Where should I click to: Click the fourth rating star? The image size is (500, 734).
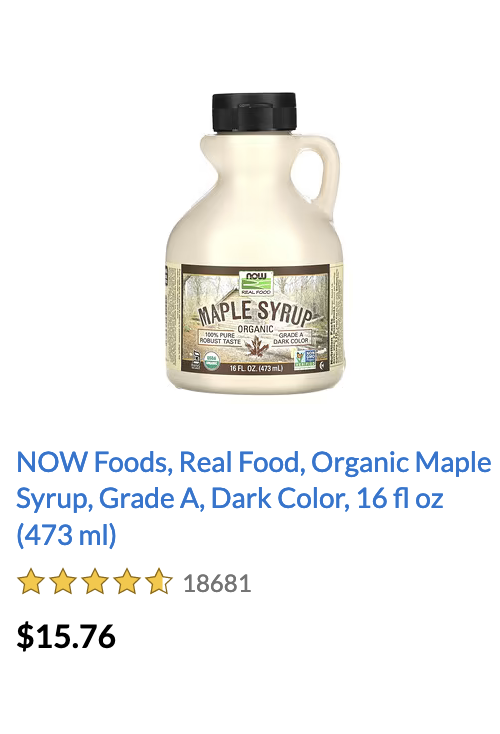(127, 582)
